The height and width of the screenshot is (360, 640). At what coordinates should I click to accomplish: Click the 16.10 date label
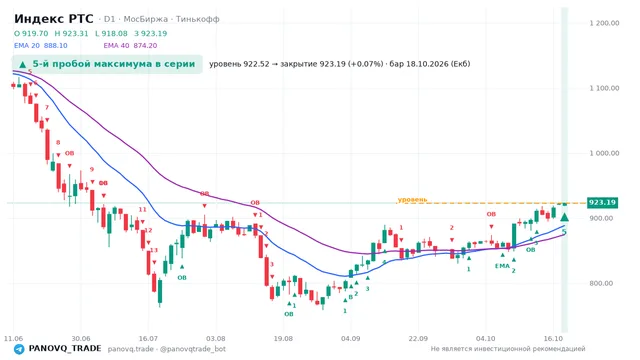553,339
